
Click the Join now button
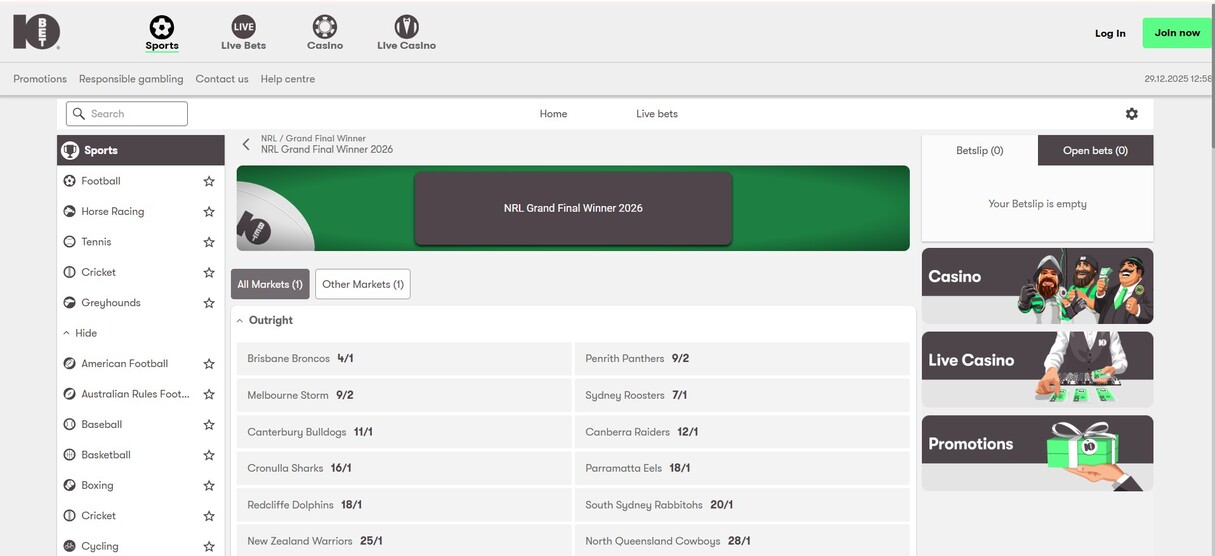click(1177, 33)
